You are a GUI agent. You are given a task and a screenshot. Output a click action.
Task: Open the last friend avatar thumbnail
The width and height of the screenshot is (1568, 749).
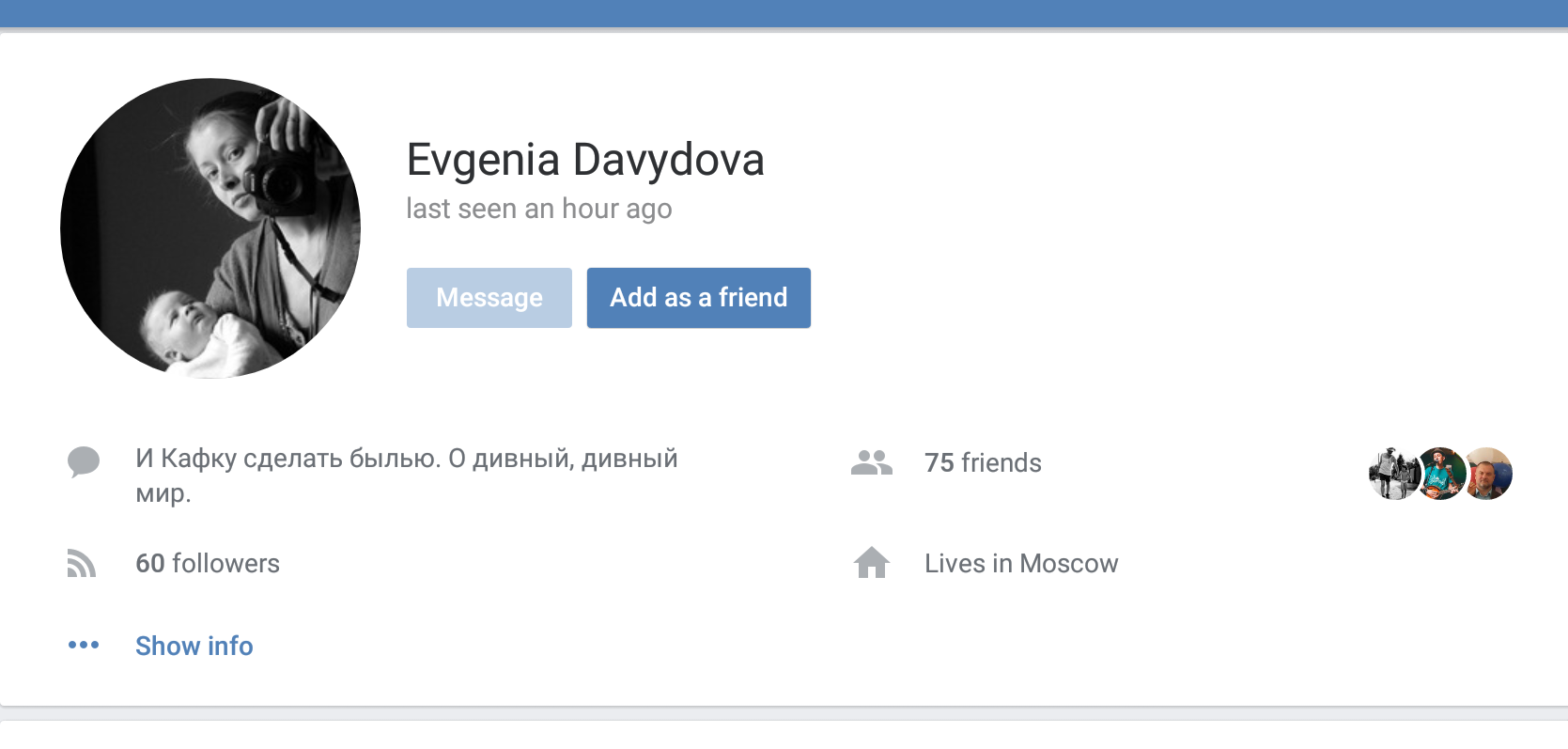[1487, 474]
